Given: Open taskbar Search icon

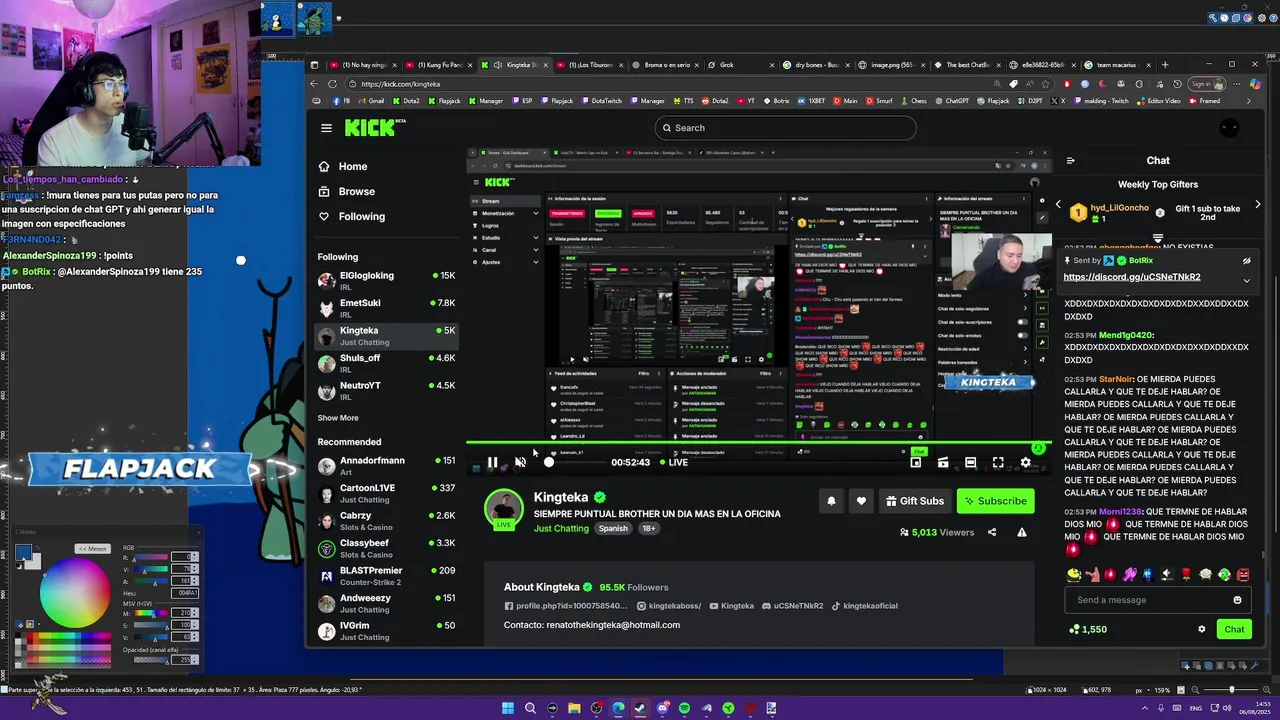Looking at the screenshot, I should [530, 708].
